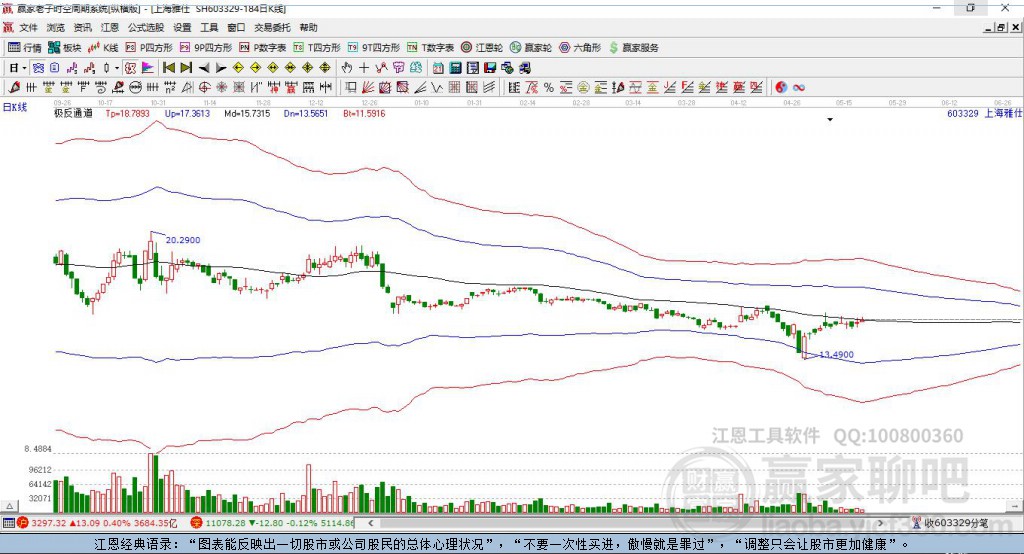
Task: Click the Bt=11.5916 indicator value
Action: click(x=364, y=113)
